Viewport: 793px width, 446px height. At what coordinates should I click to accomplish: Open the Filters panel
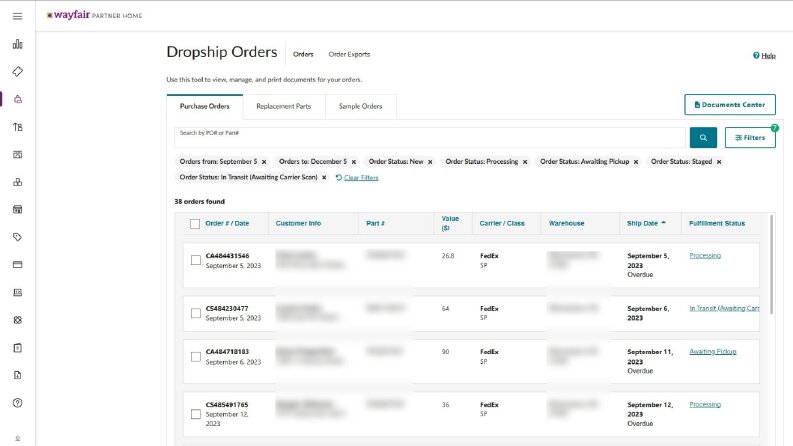tap(750, 138)
